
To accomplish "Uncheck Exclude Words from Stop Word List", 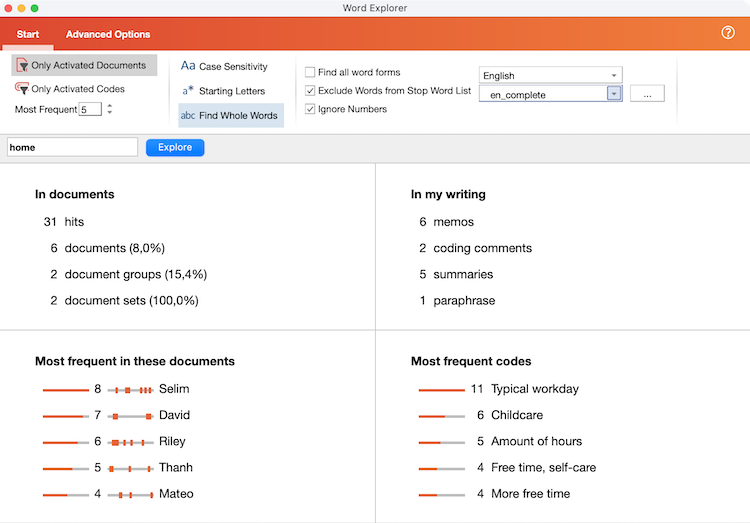I will (310, 91).
